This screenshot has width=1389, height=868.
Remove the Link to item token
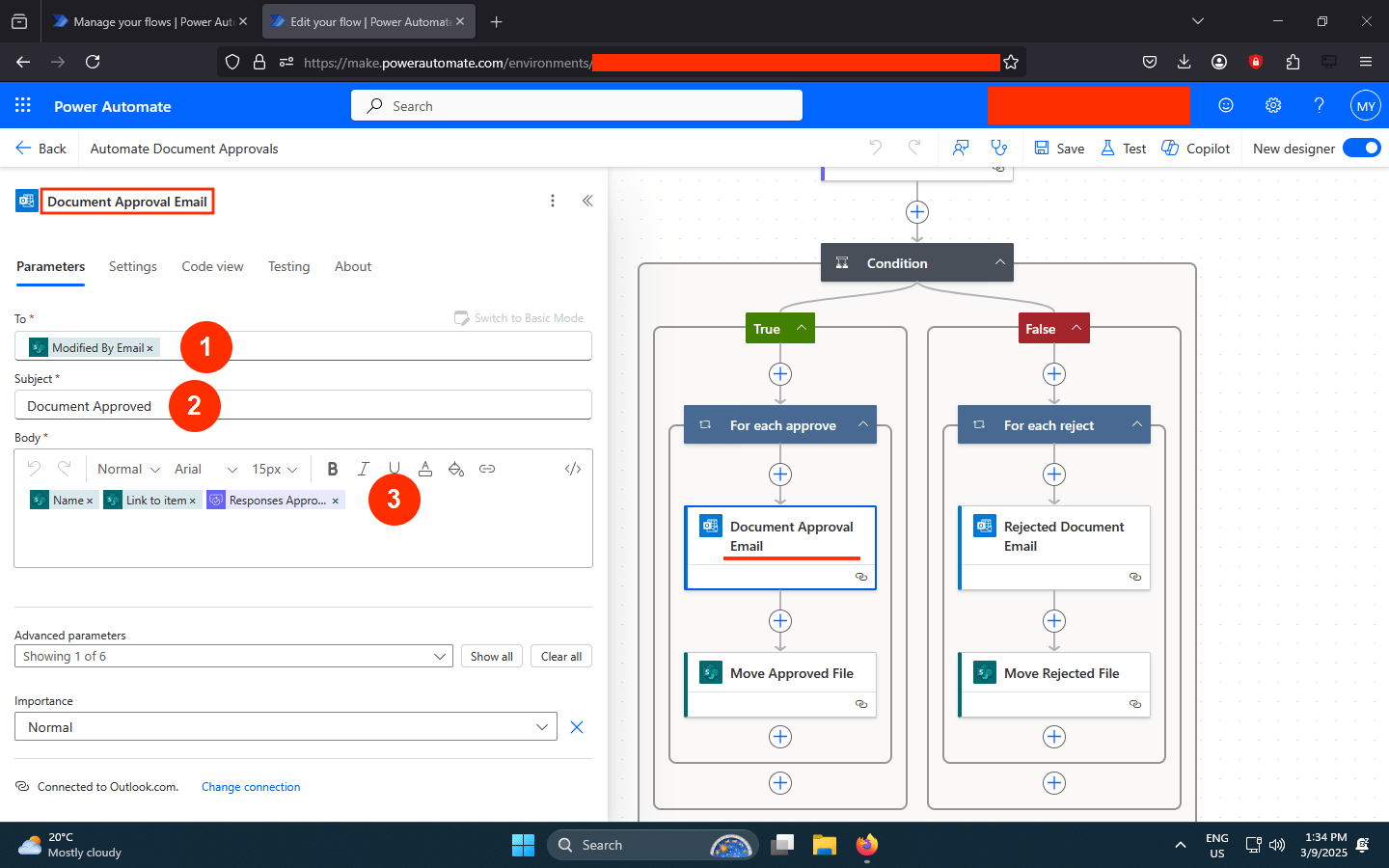(192, 501)
